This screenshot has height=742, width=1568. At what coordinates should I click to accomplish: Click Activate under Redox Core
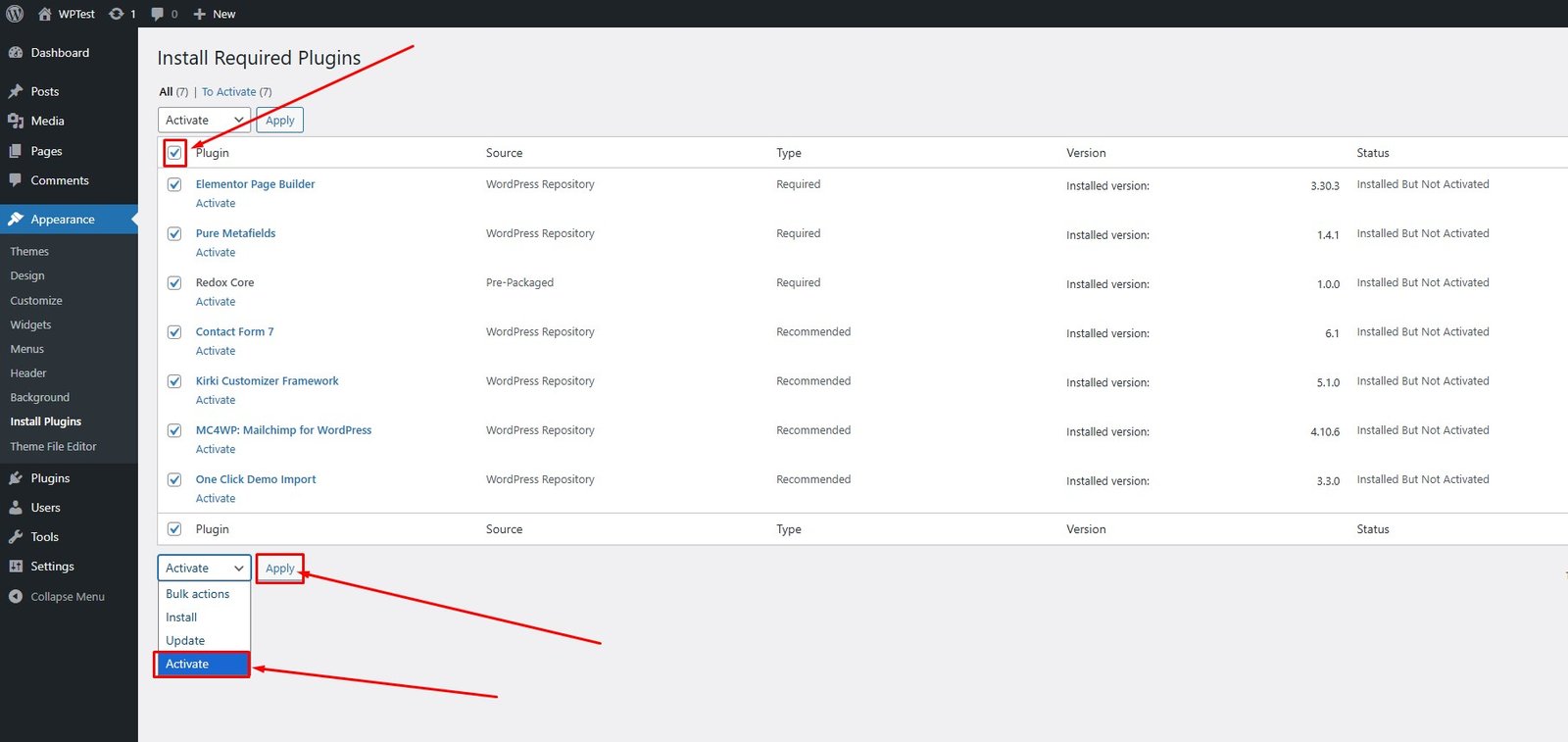(x=216, y=302)
